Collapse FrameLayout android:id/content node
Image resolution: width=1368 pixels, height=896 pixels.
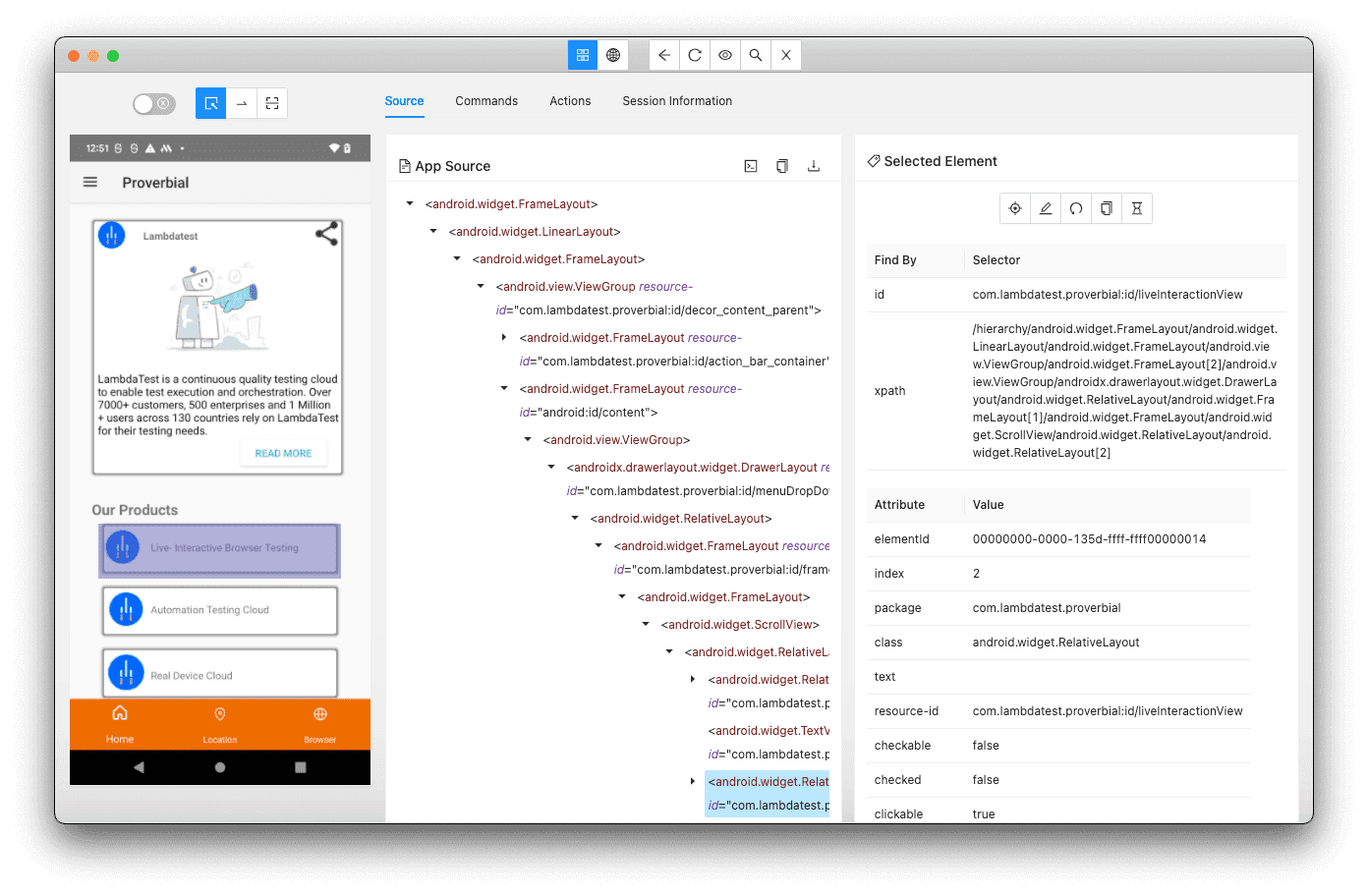point(504,389)
